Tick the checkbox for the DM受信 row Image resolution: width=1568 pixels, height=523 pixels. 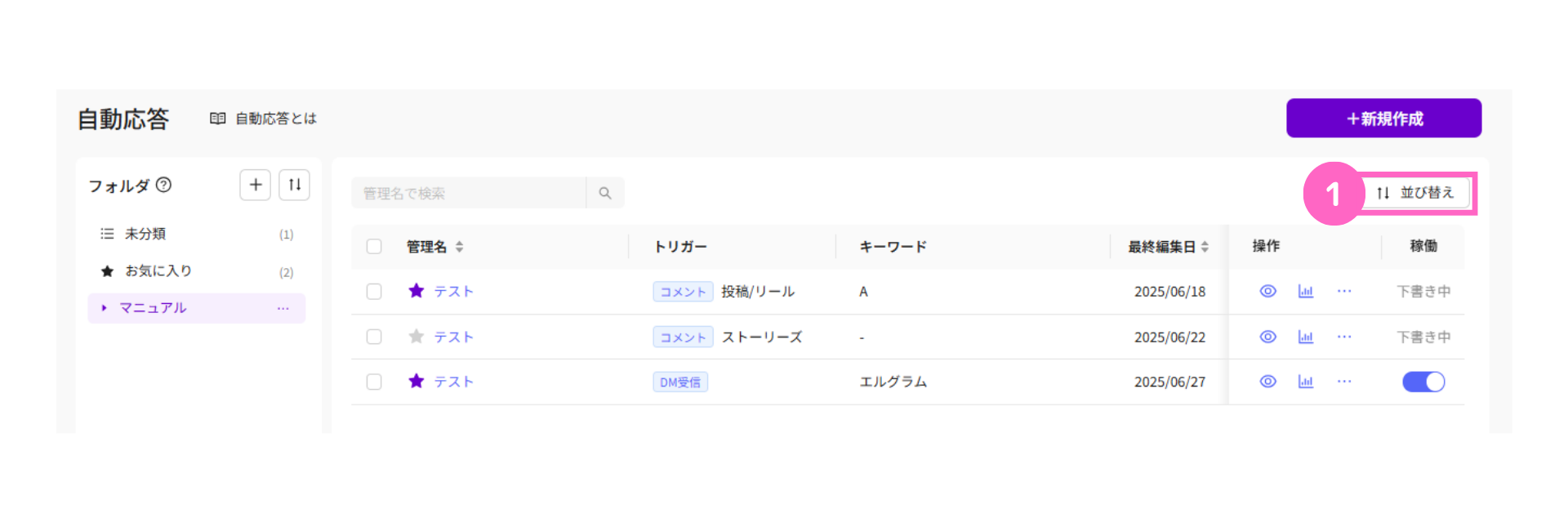click(x=374, y=382)
